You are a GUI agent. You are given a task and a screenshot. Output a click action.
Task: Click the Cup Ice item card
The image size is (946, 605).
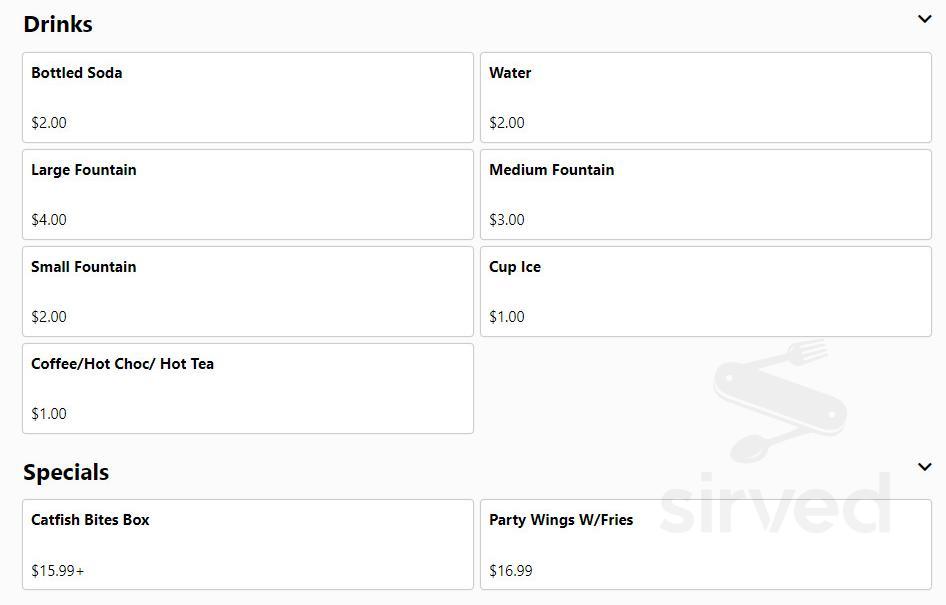(x=705, y=291)
